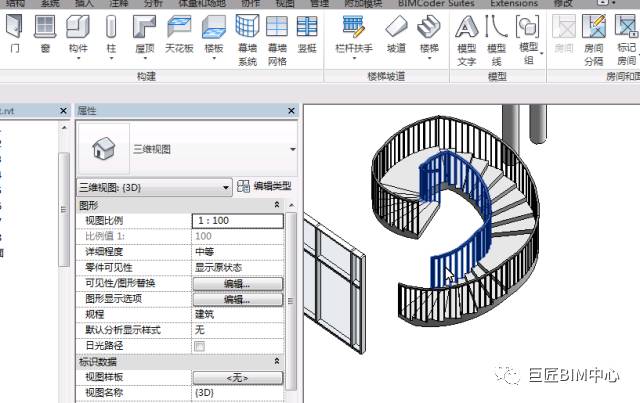The width and height of the screenshot is (640, 403).
Task: Open the Model Group (模型组) dropdown arrow
Action: (542, 53)
